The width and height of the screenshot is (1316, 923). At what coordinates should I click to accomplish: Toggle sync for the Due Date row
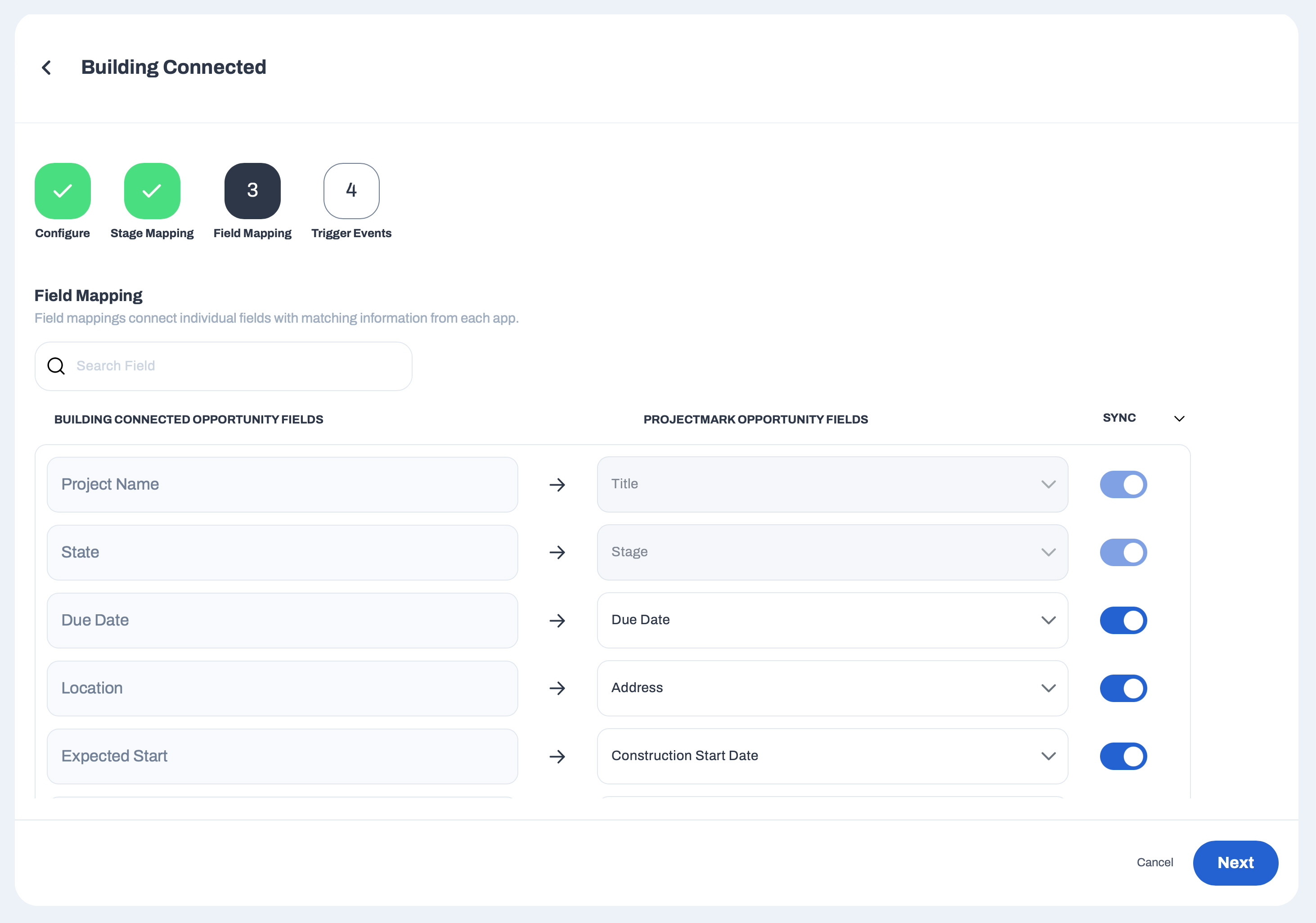click(1123, 620)
